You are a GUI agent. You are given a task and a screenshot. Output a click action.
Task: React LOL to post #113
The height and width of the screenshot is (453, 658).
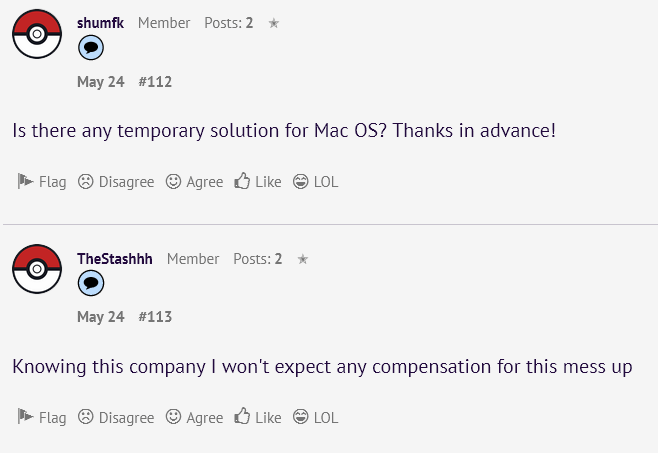[x=315, y=417]
